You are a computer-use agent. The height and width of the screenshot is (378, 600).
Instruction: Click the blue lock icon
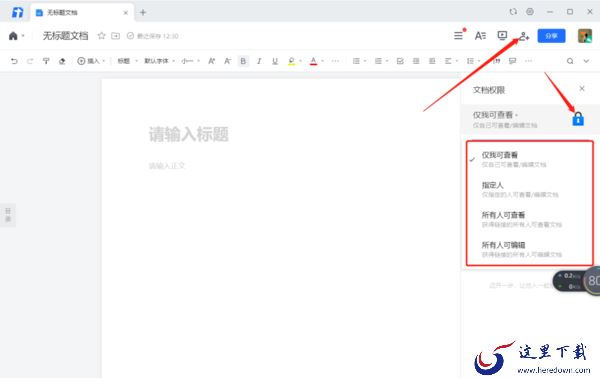tap(578, 119)
